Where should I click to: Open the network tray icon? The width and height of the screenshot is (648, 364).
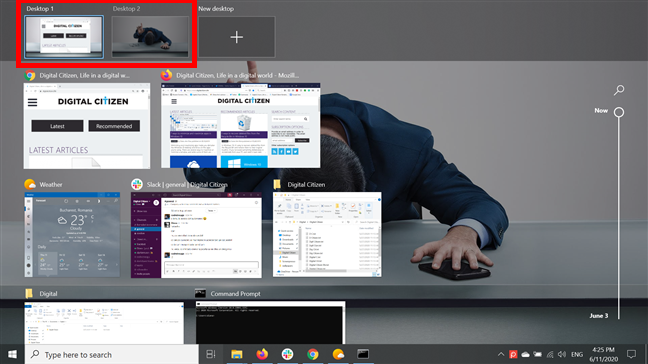click(x=550, y=354)
